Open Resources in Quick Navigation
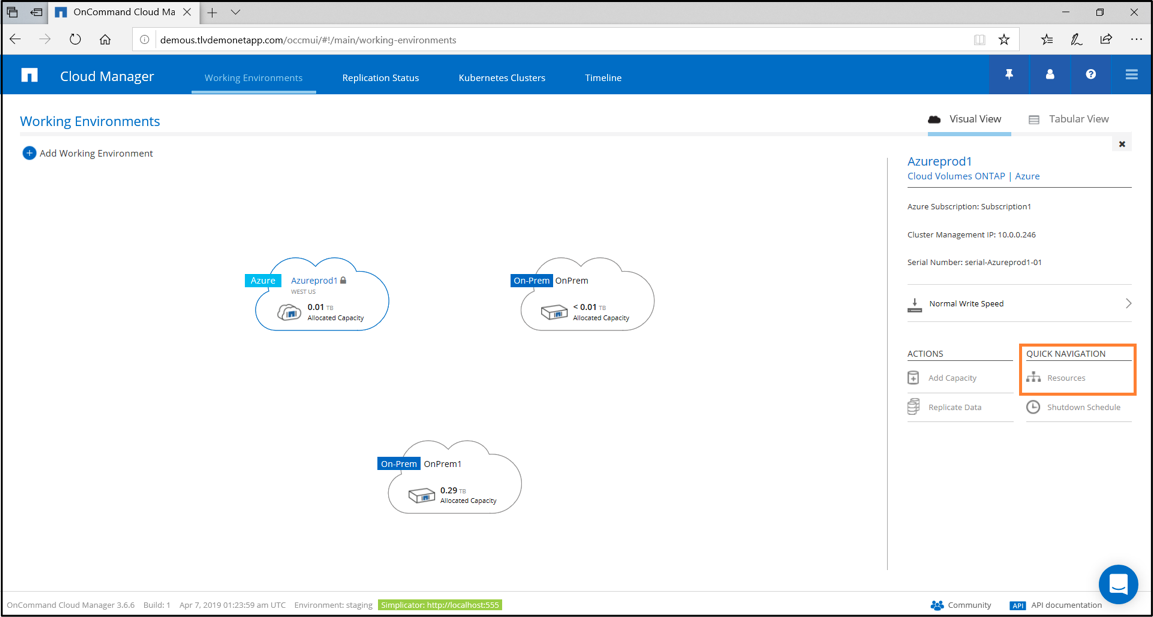 coord(1065,378)
